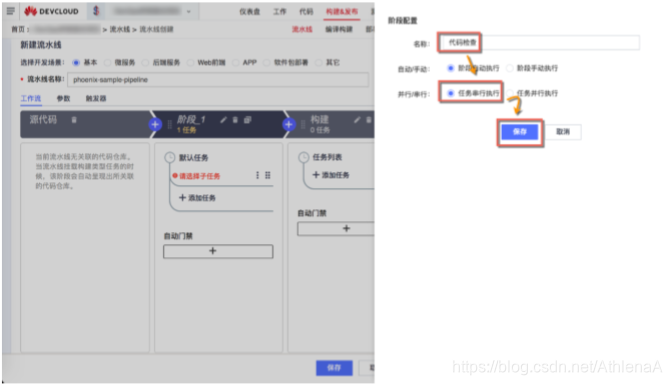672x385 pixels.
Task: Click the '0 任务' count under 构建
Action: 320,130
